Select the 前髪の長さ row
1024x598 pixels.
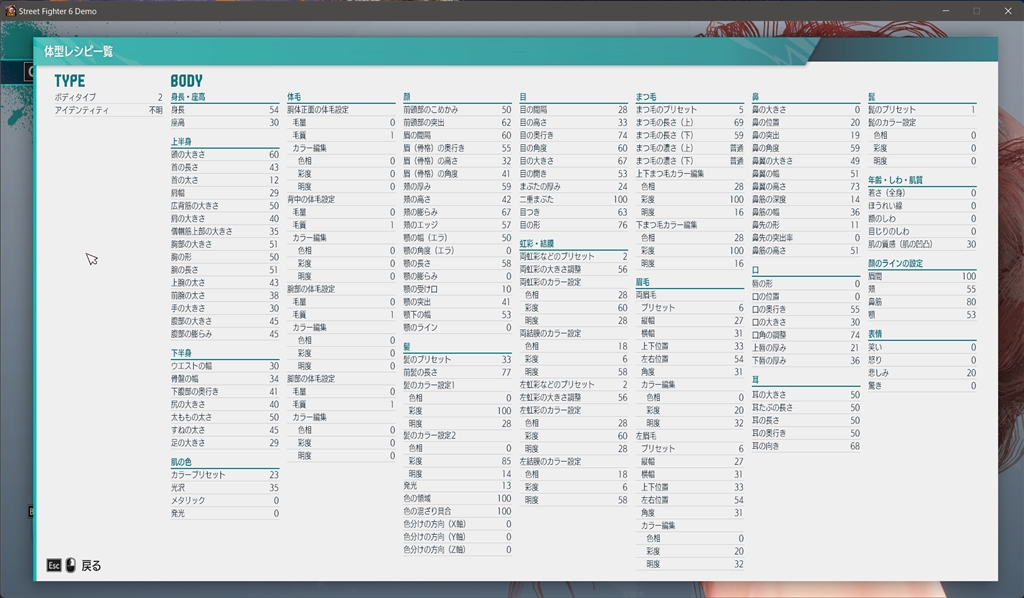[x=457, y=372]
